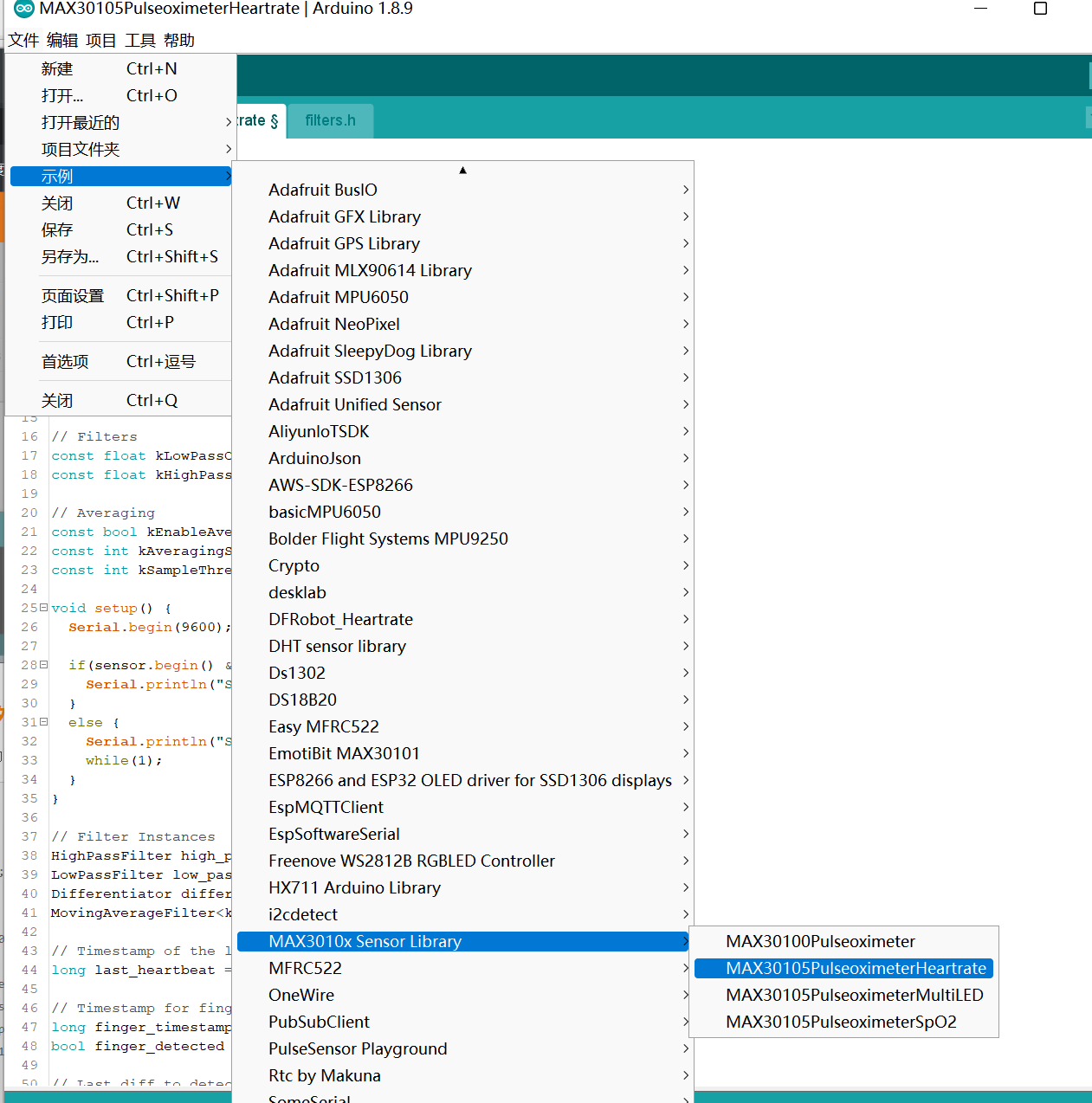Load the MAX30105PulseoximeterMultiLED example

click(x=843, y=995)
